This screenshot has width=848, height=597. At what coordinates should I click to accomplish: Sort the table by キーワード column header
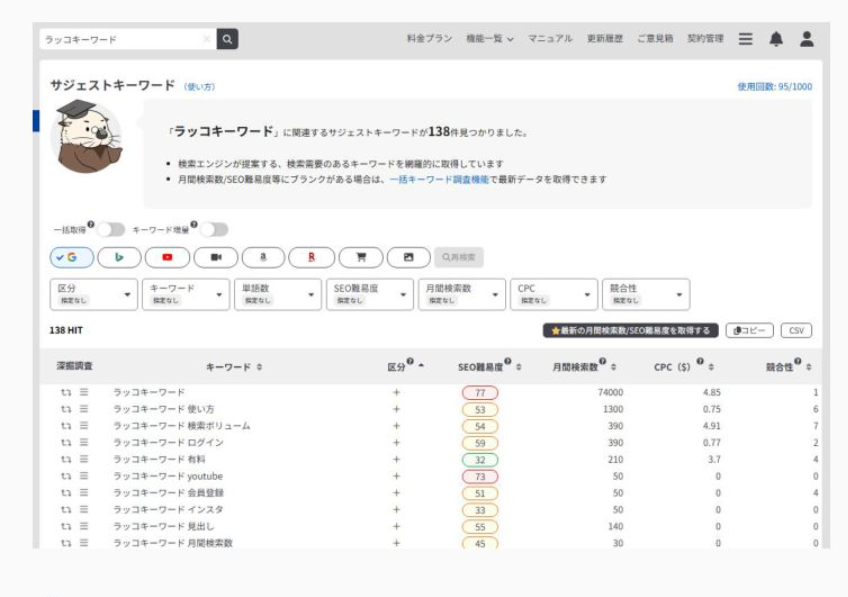234,367
